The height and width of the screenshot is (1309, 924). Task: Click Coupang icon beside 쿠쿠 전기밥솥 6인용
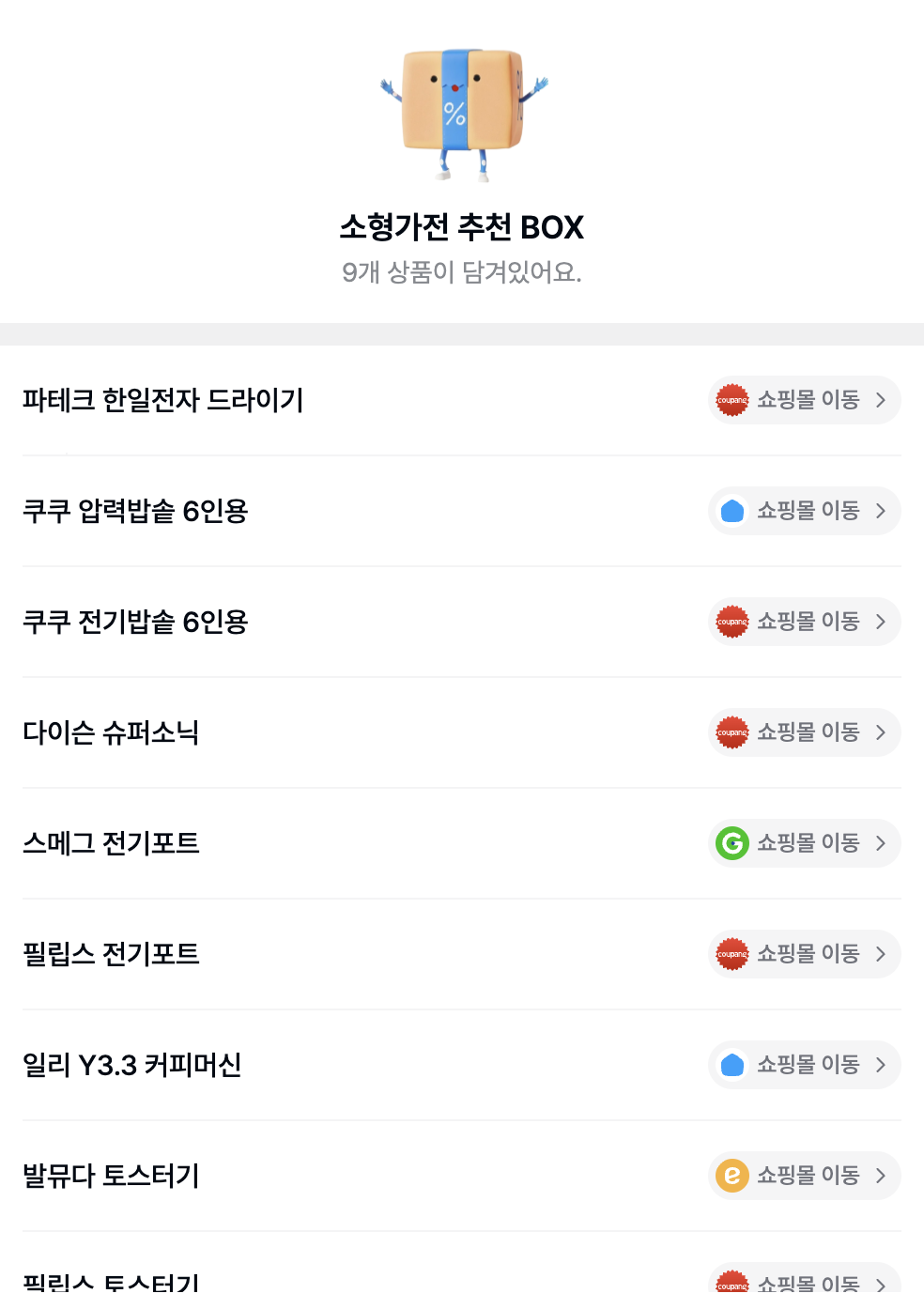click(x=732, y=622)
